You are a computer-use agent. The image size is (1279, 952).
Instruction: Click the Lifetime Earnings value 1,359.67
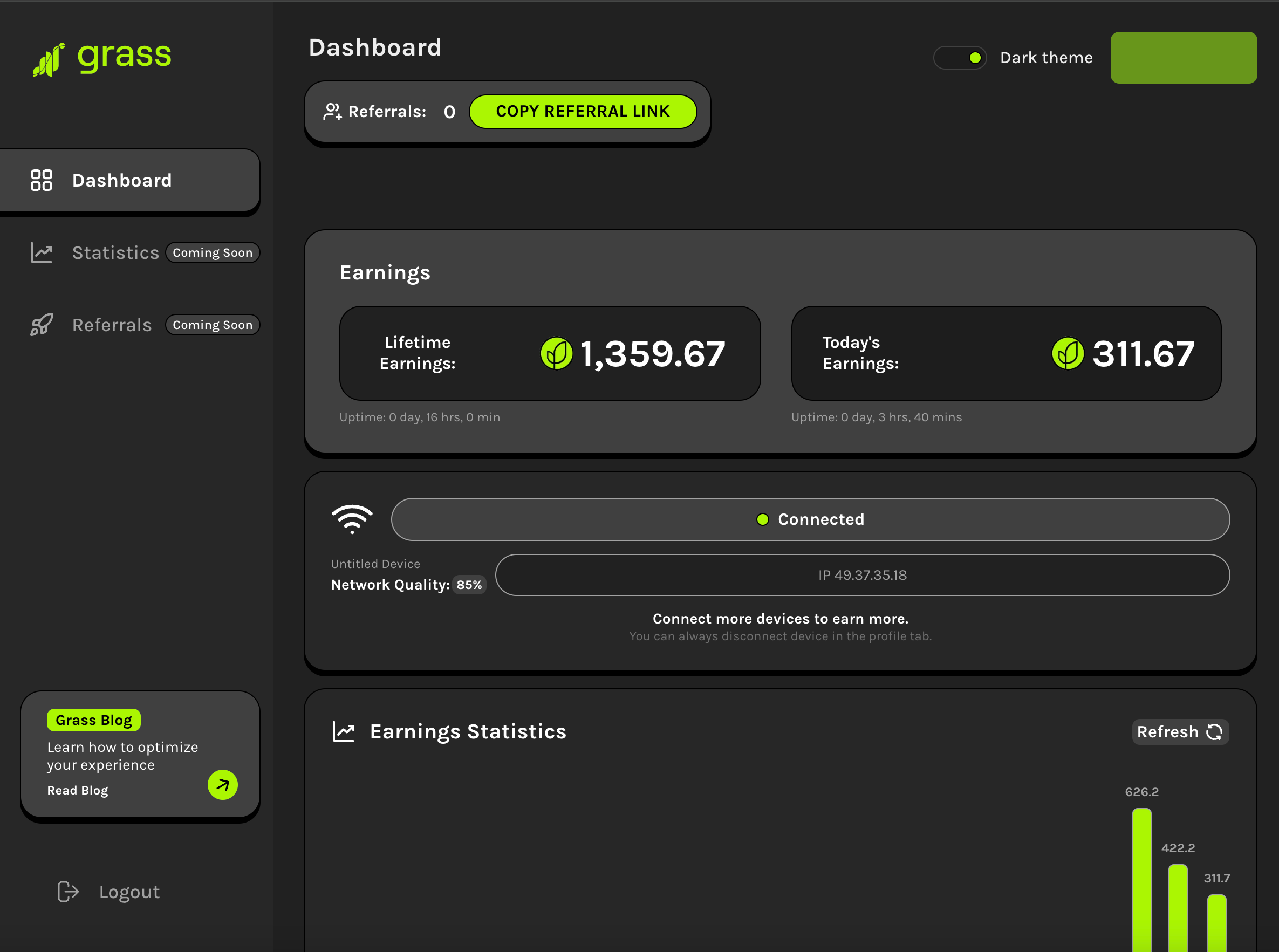pos(653,353)
